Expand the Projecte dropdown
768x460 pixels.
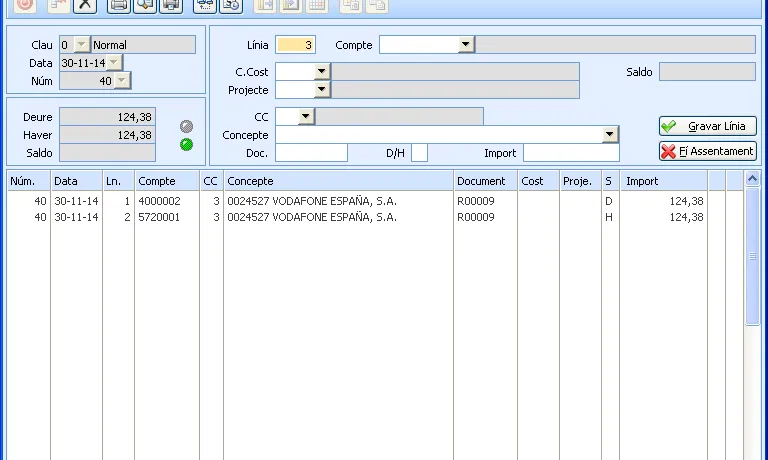322,90
